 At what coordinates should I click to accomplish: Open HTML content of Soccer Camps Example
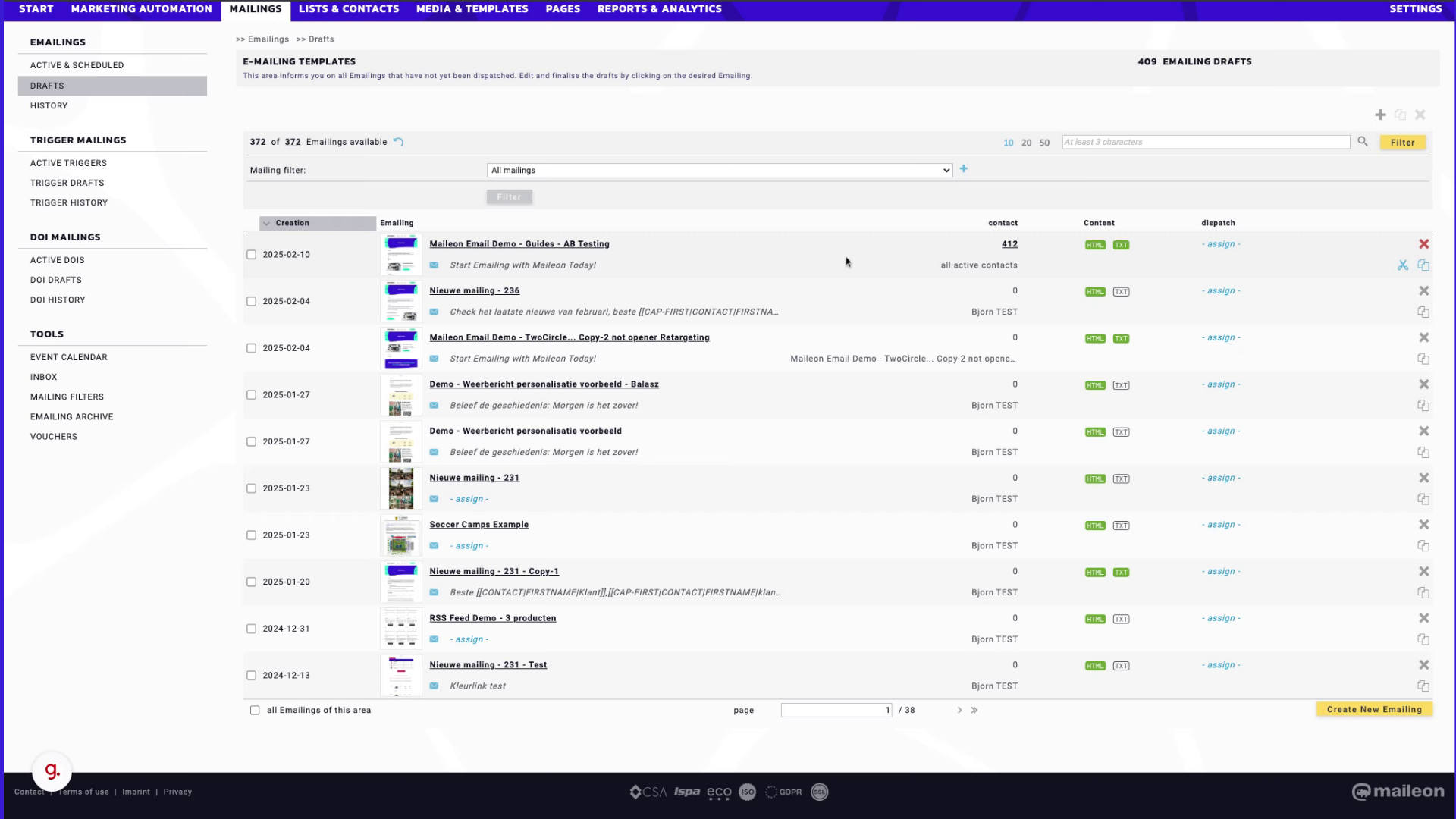1095,526
